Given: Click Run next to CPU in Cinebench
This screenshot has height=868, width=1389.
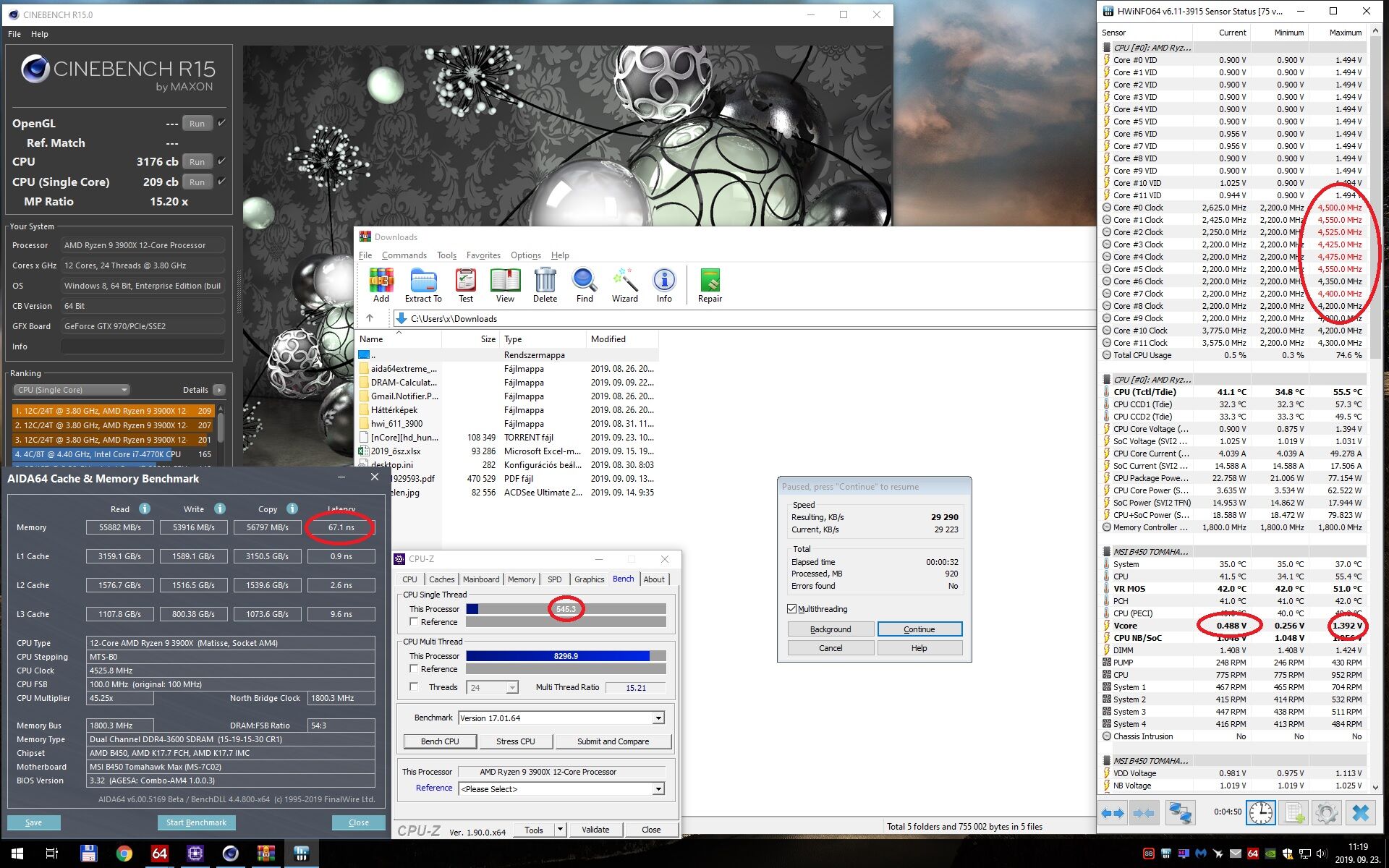Looking at the screenshot, I should click(x=197, y=161).
